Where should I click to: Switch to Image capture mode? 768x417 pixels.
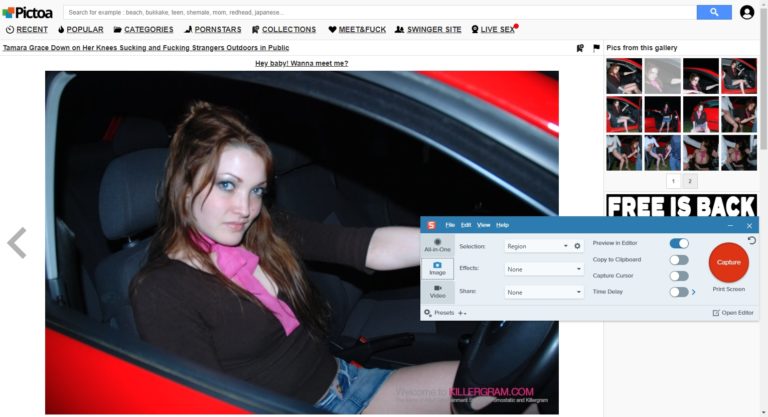click(437, 267)
